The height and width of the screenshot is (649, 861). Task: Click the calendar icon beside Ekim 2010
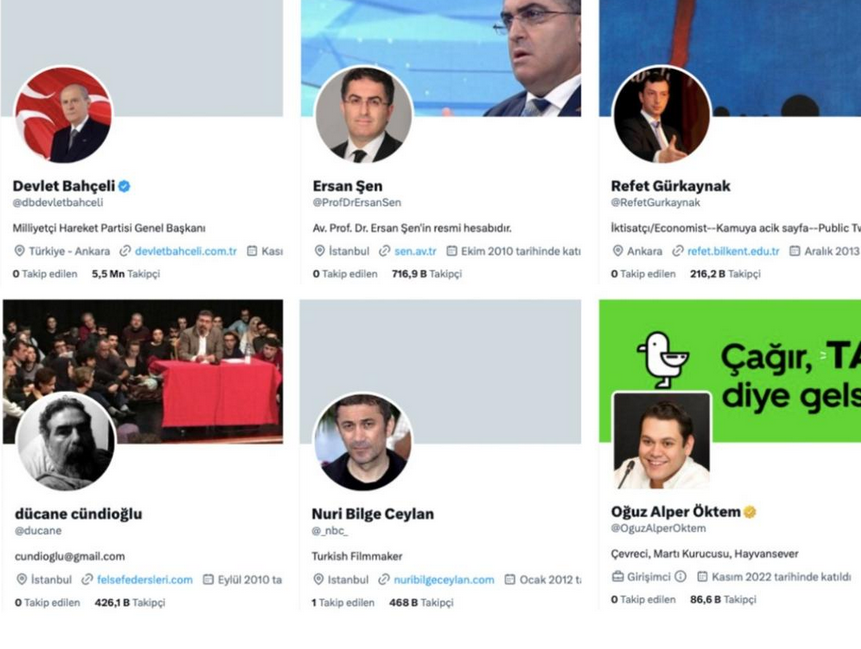coord(452,251)
